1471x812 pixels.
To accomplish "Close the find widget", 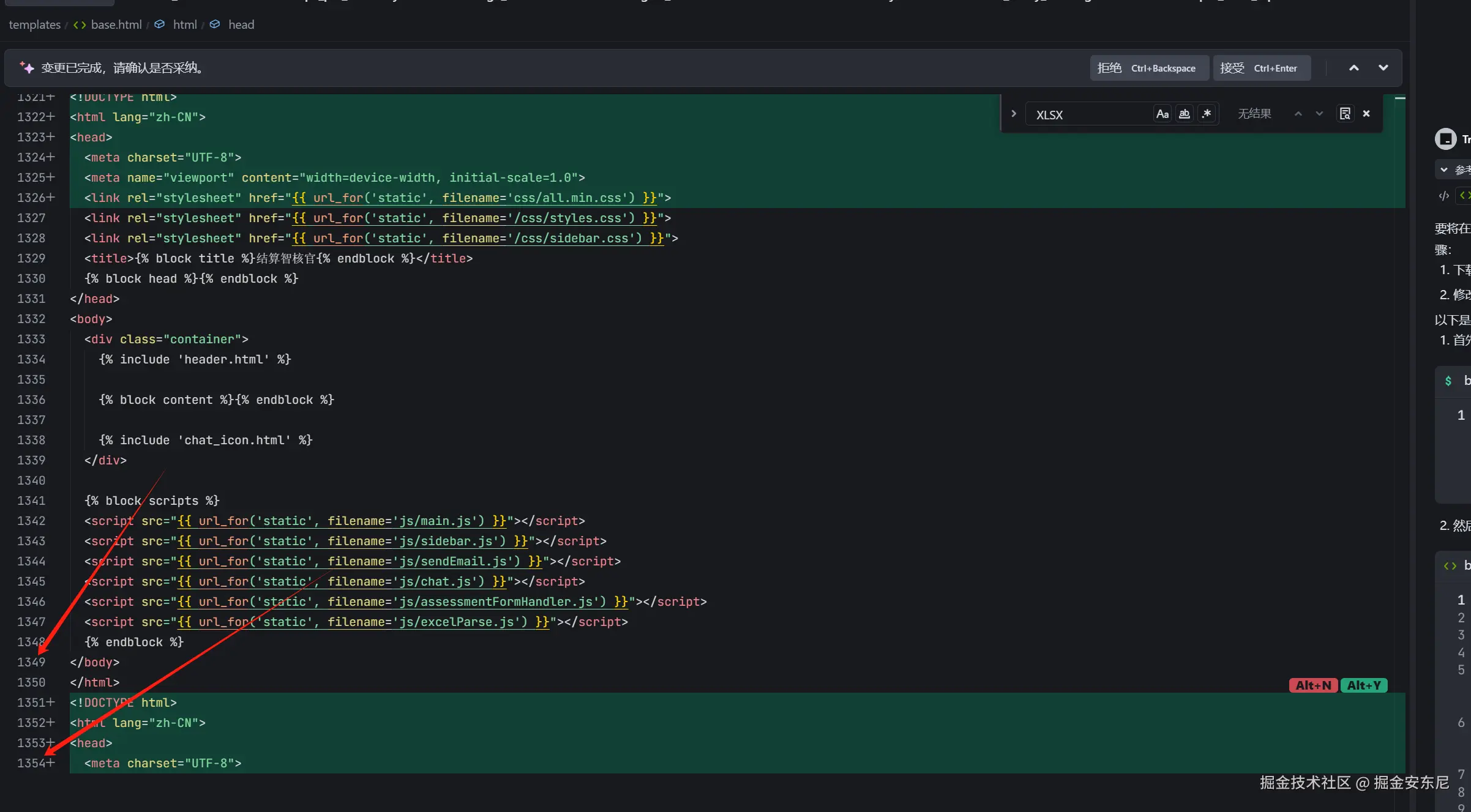I will click(x=1366, y=114).
